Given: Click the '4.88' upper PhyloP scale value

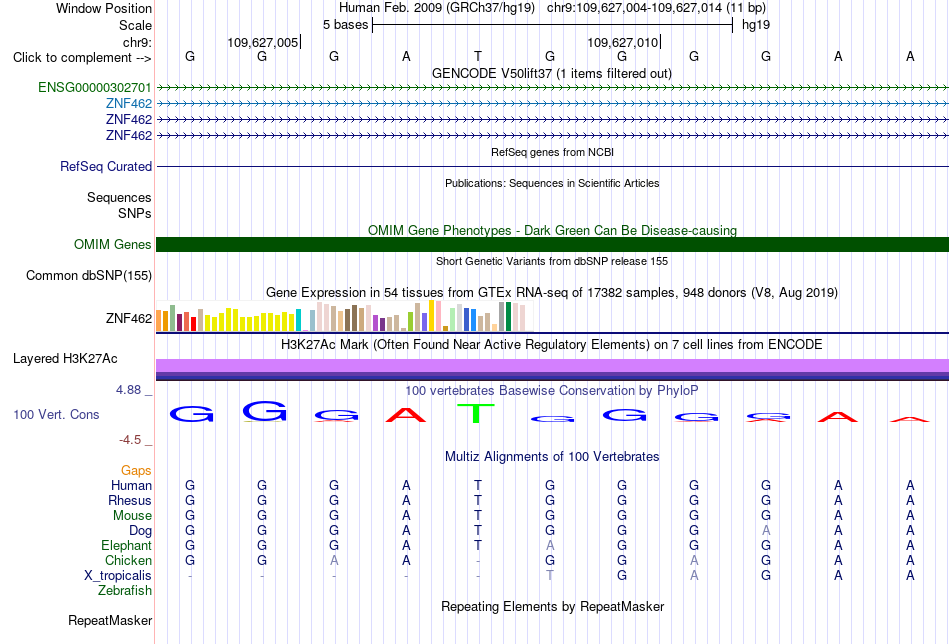Looking at the screenshot, I should [x=128, y=390].
